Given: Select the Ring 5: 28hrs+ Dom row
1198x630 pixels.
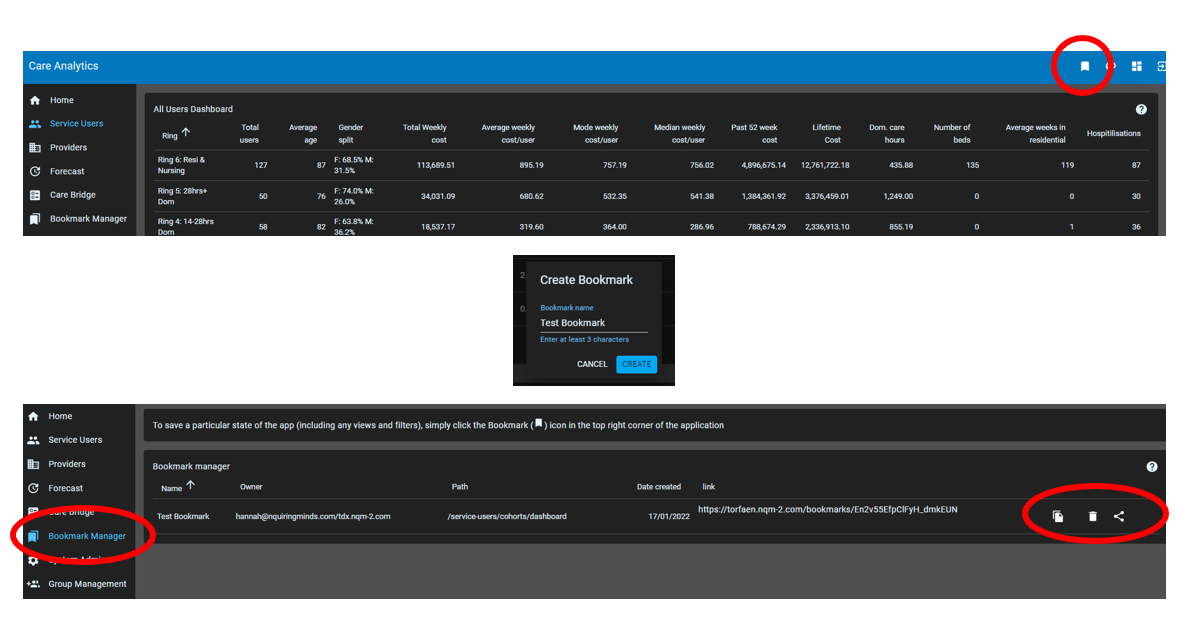Looking at the screenshot, I should (x=651, y=196).
